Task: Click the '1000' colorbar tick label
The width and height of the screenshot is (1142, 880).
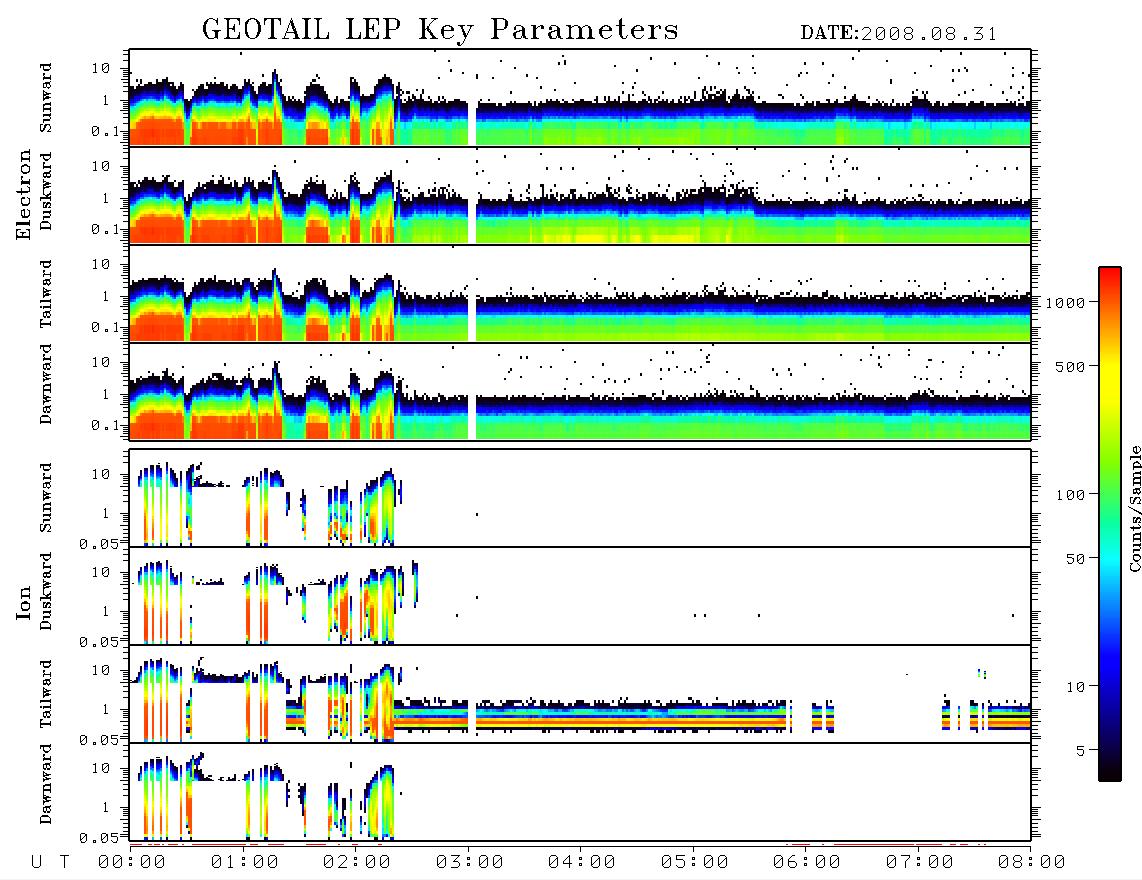Action: 1065,303
